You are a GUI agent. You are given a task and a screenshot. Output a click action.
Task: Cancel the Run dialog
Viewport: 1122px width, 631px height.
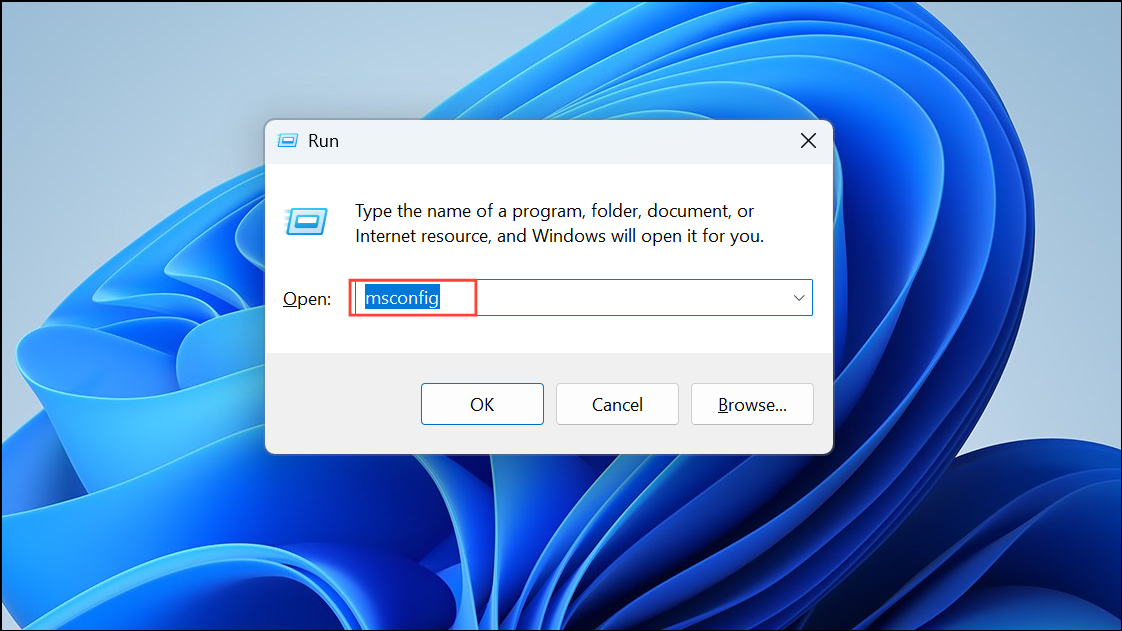tap(617, 404)
